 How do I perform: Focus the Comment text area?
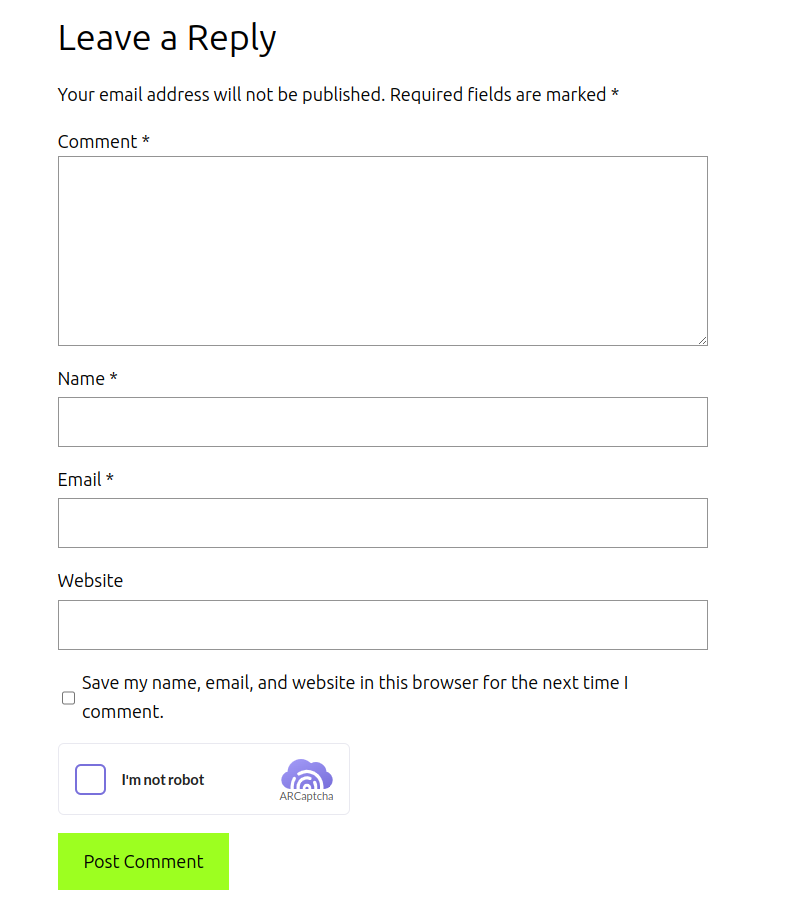tap(383, 251)
